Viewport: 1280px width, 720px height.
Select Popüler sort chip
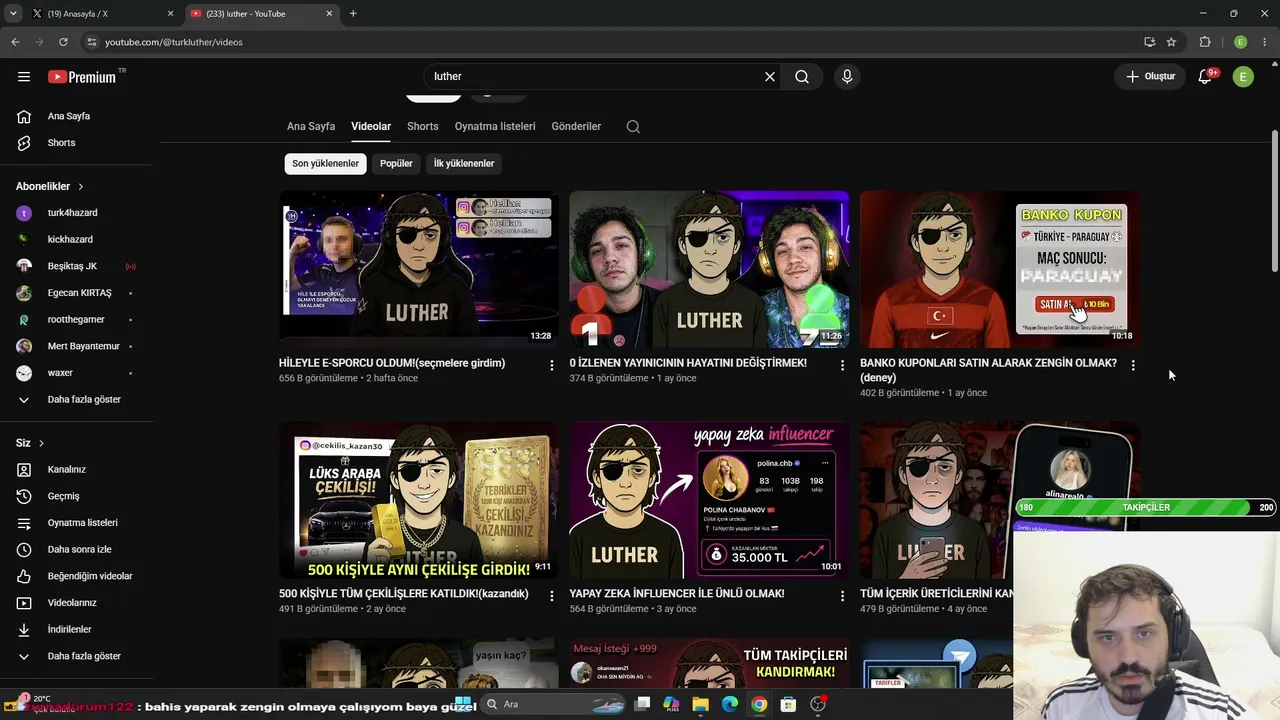[x=396, y=164]
